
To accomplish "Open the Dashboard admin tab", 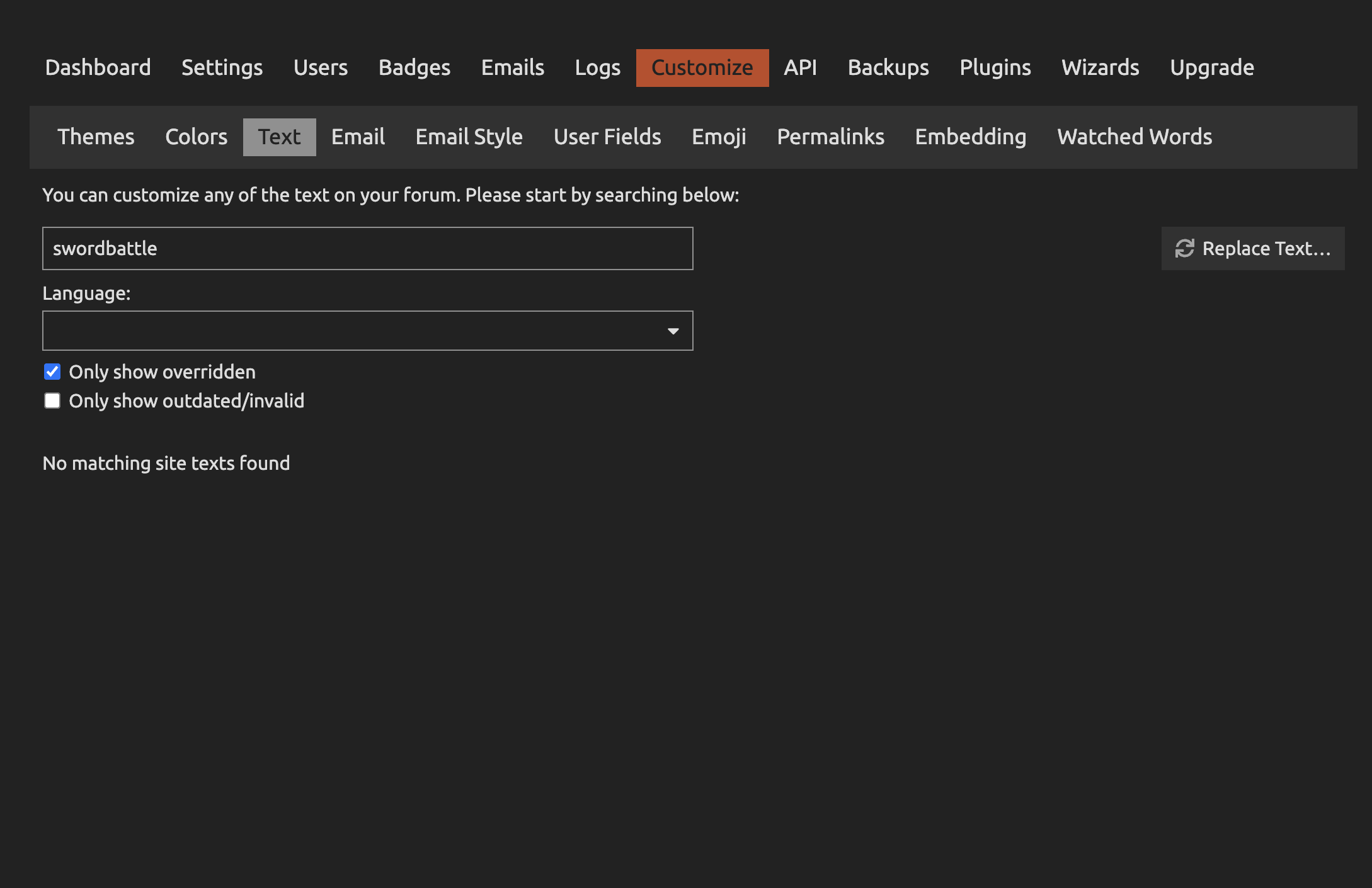I will point(98,67).
